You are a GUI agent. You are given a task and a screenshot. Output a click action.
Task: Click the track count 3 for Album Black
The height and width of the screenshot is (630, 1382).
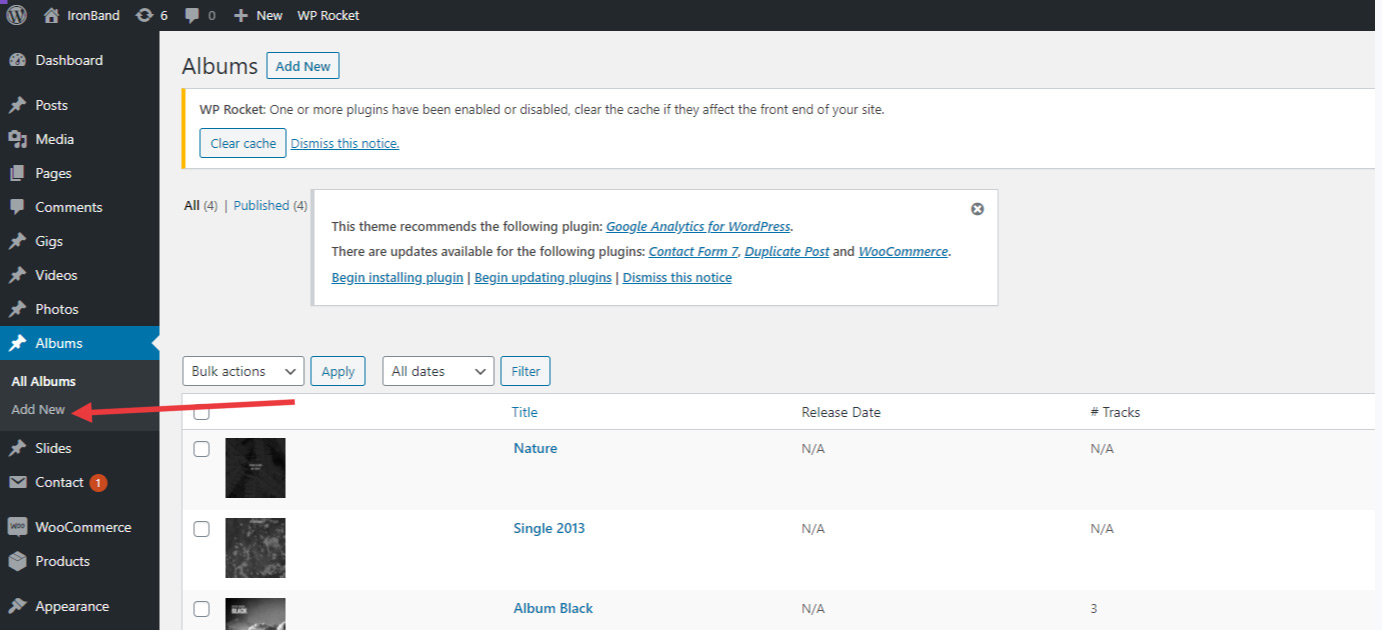coord(1094,608)
